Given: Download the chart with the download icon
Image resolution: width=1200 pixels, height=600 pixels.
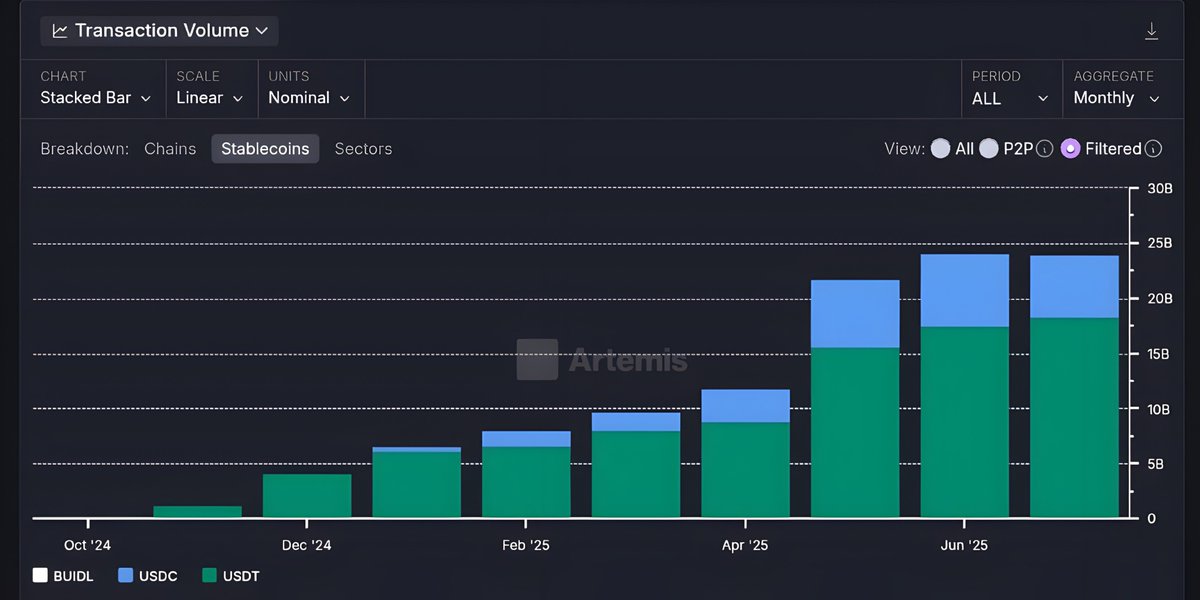Looking at the screenshot, I should pos(1151,31).
